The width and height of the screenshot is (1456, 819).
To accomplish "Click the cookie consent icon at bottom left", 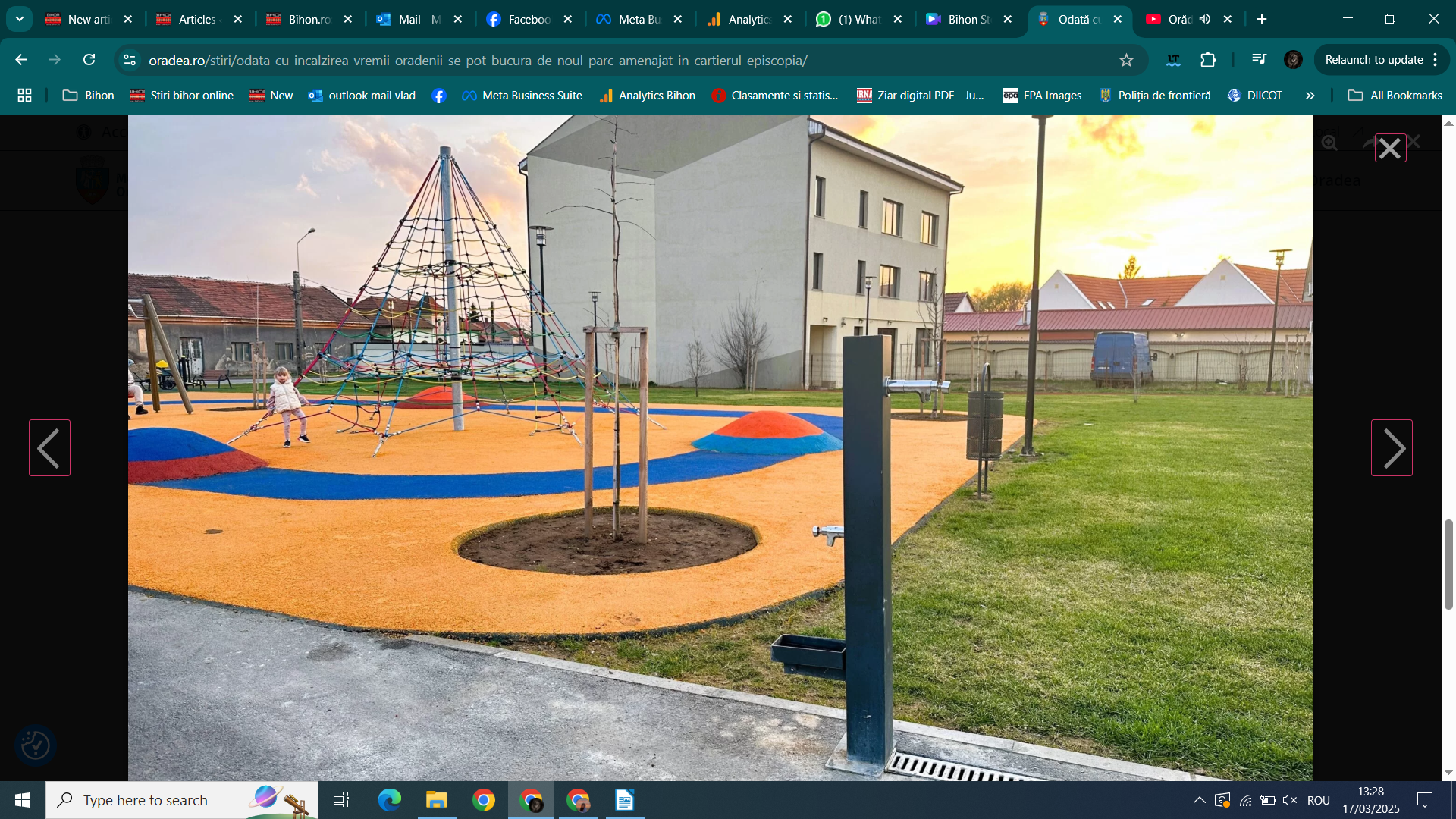I will (x=36, y=745).
